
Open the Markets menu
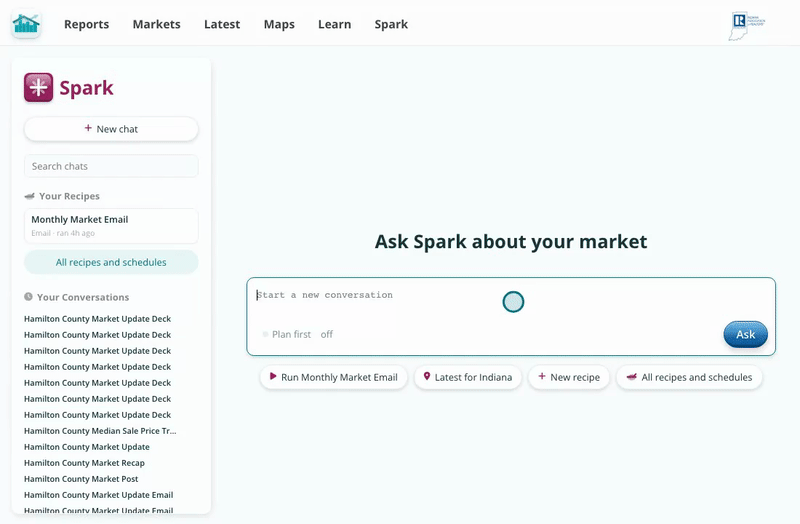coord(157,24)
